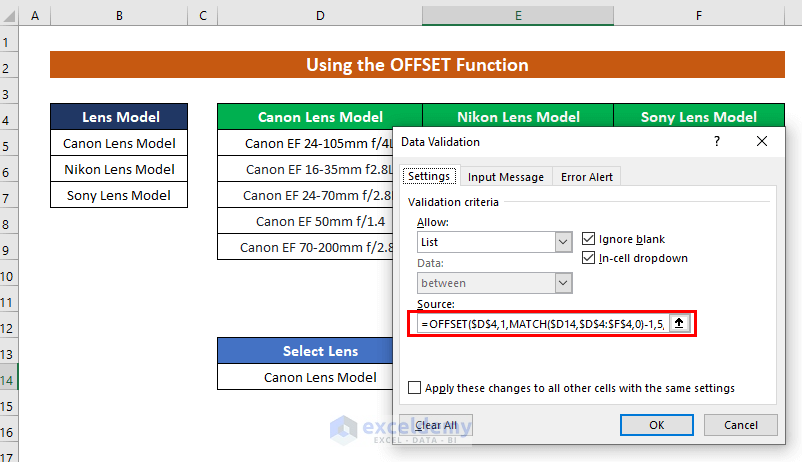Click into the Source formula field

pyautogui.click(x=543, y=324)
